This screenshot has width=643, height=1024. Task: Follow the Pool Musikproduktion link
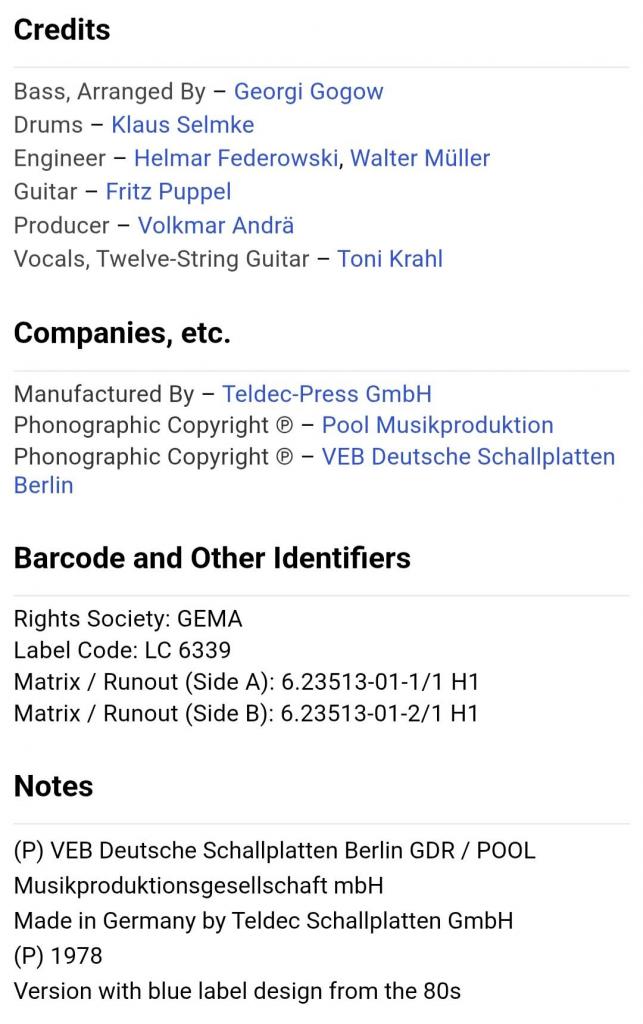point(437,425)
